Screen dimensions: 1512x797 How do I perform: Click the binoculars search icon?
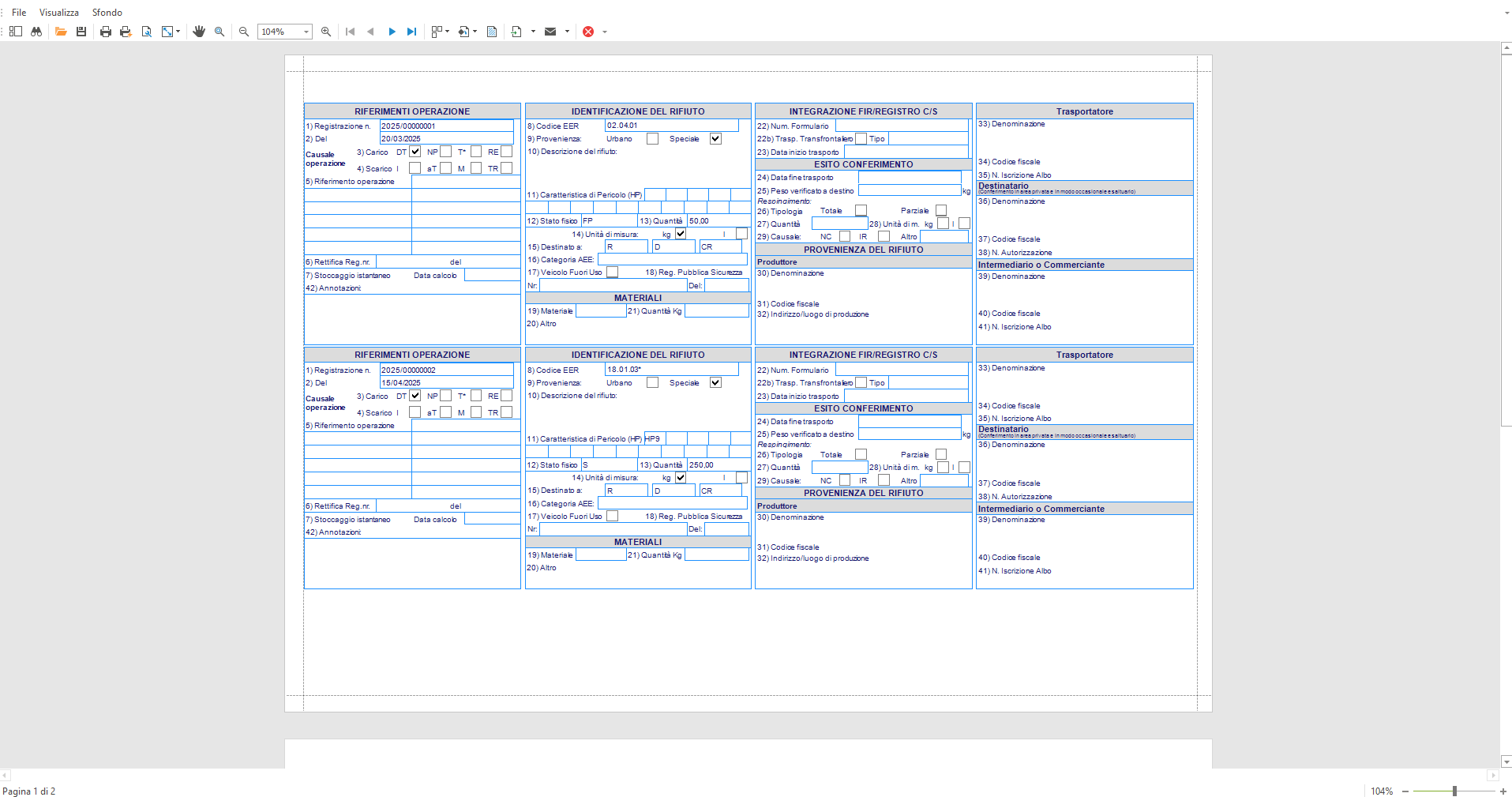tap(36, 32)
